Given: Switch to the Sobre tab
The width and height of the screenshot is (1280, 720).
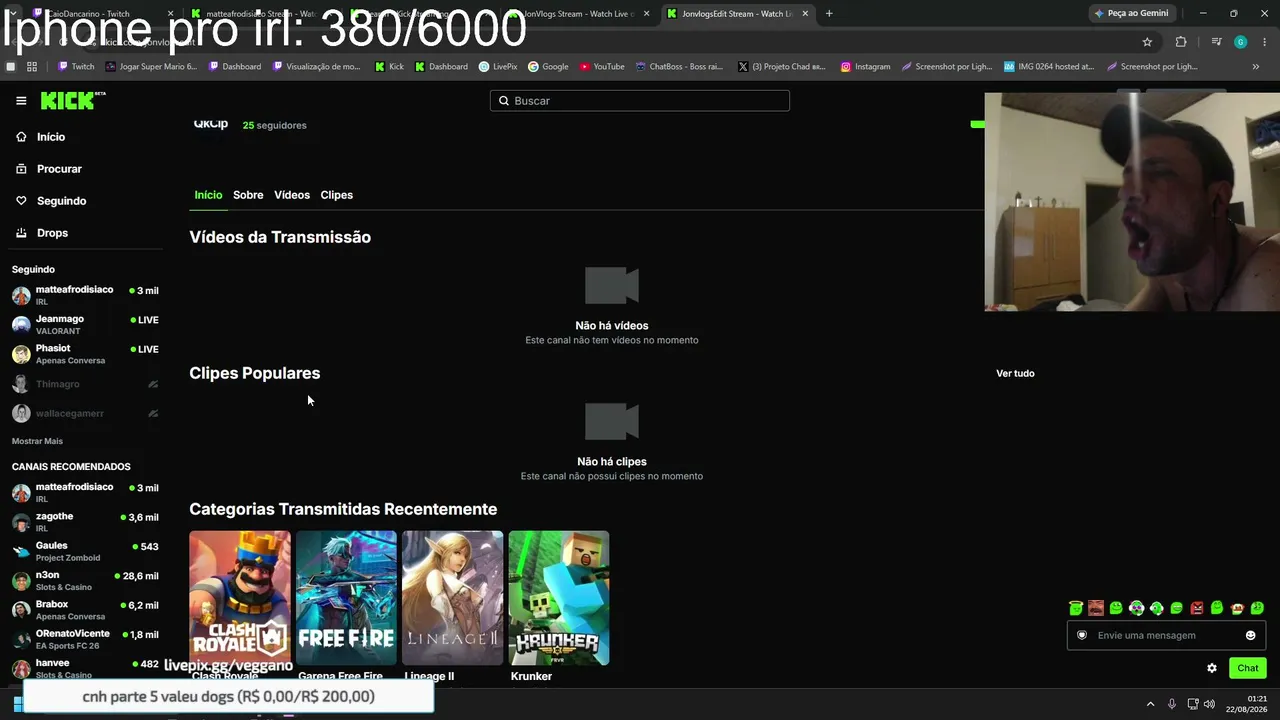Looking at the screenshot, I should 248,195.
